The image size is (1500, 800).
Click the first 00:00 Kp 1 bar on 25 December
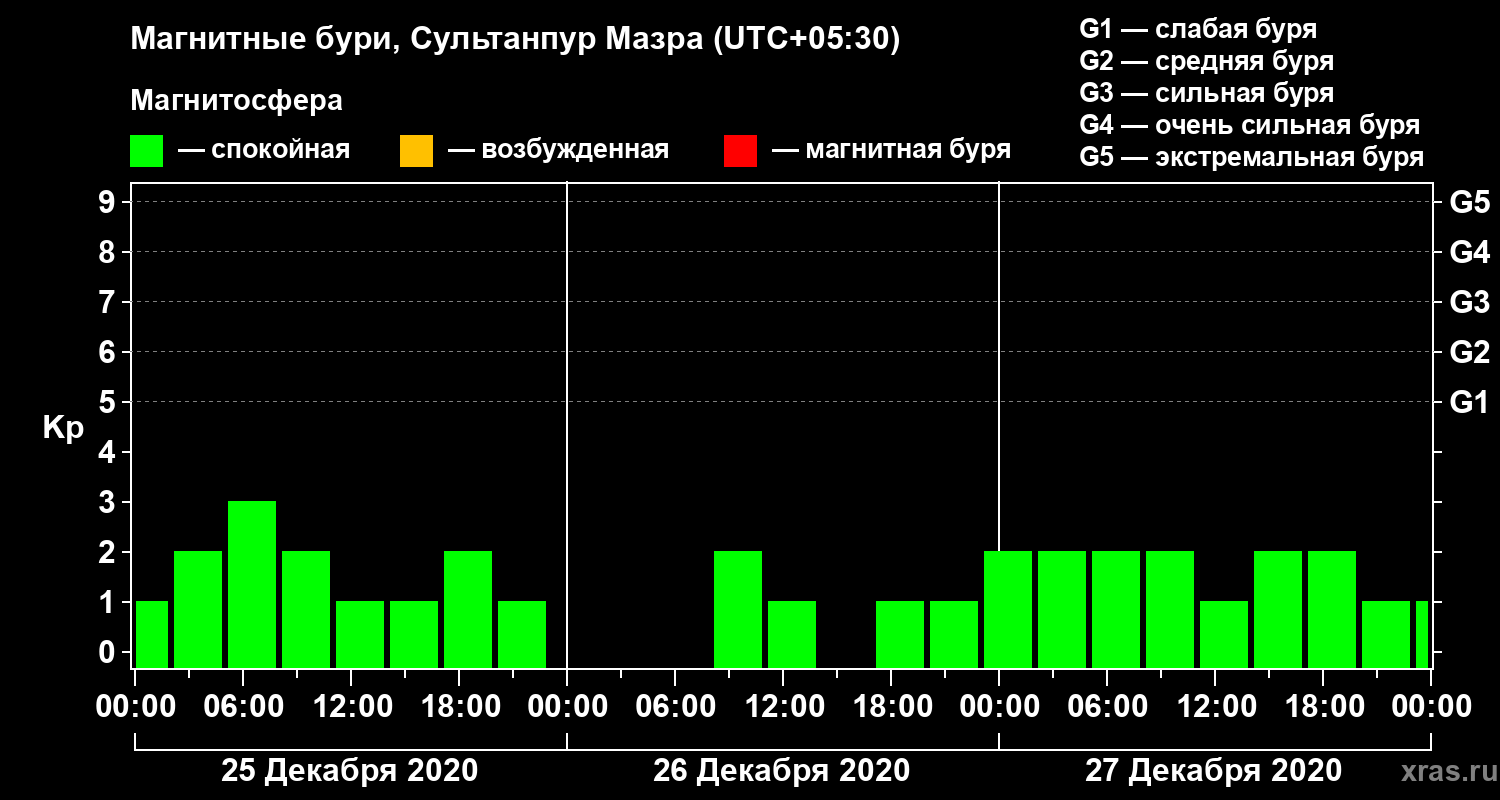[x=152, y=634]
